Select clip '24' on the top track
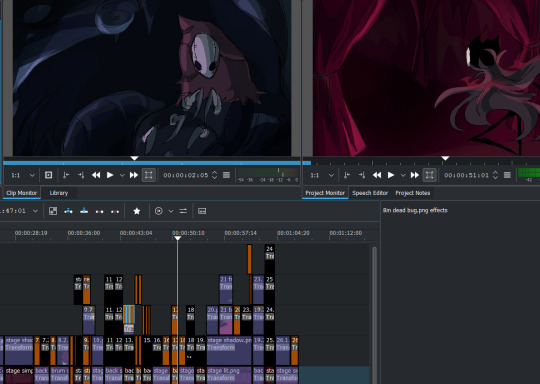Image resolution: width=540 pixels, height=384 pixels. coord(270,259)
